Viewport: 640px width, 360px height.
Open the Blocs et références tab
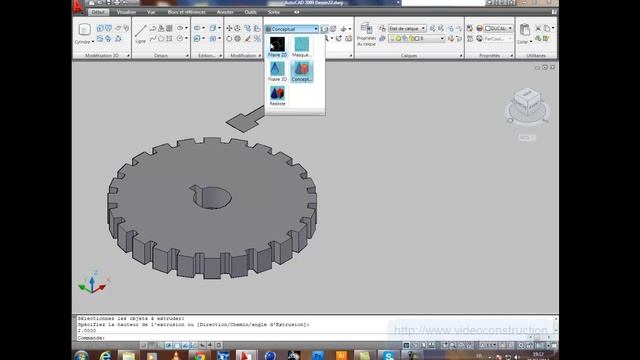tap(187, 12)
